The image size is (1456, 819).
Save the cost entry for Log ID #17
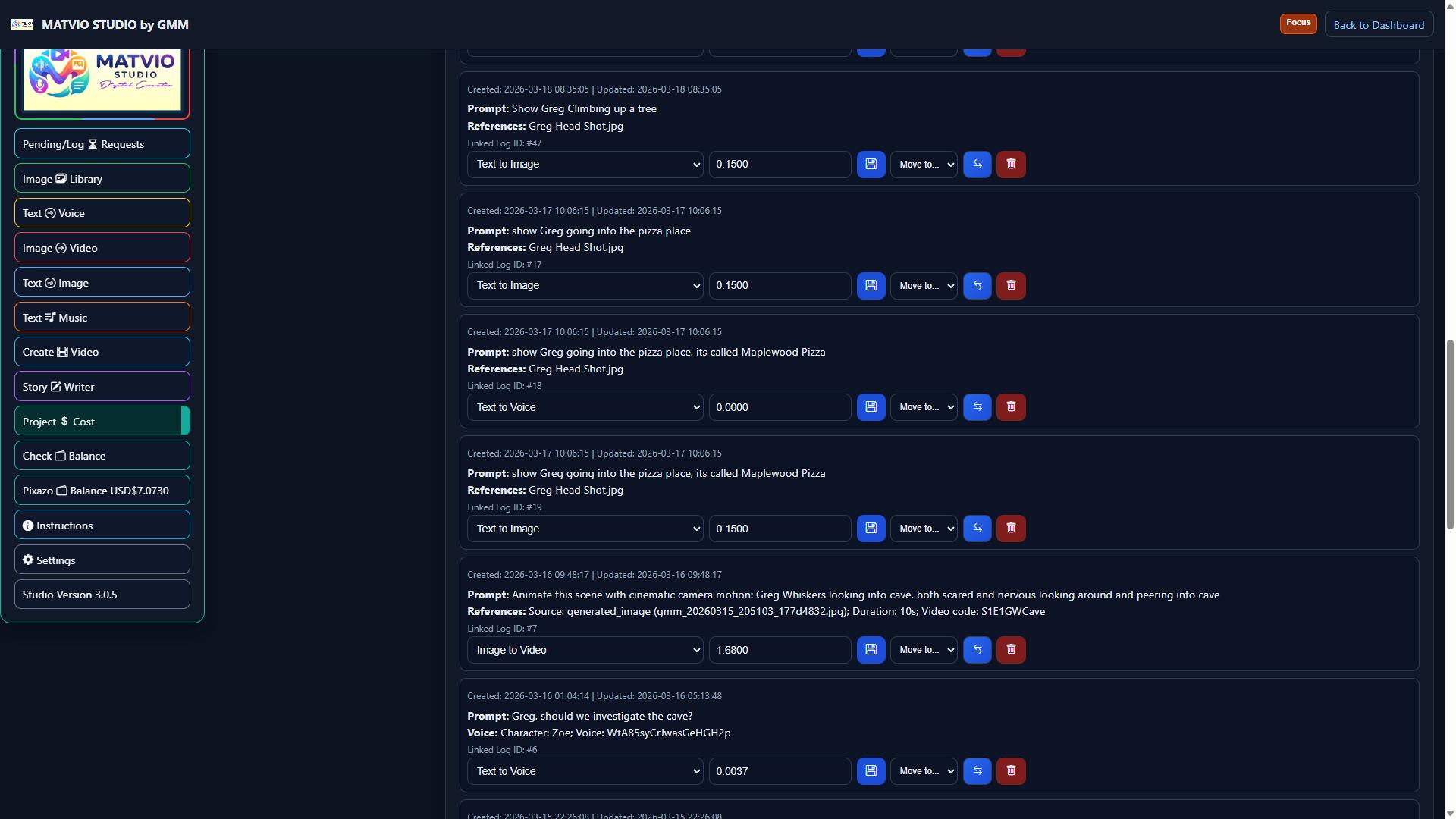coord(871,286)
